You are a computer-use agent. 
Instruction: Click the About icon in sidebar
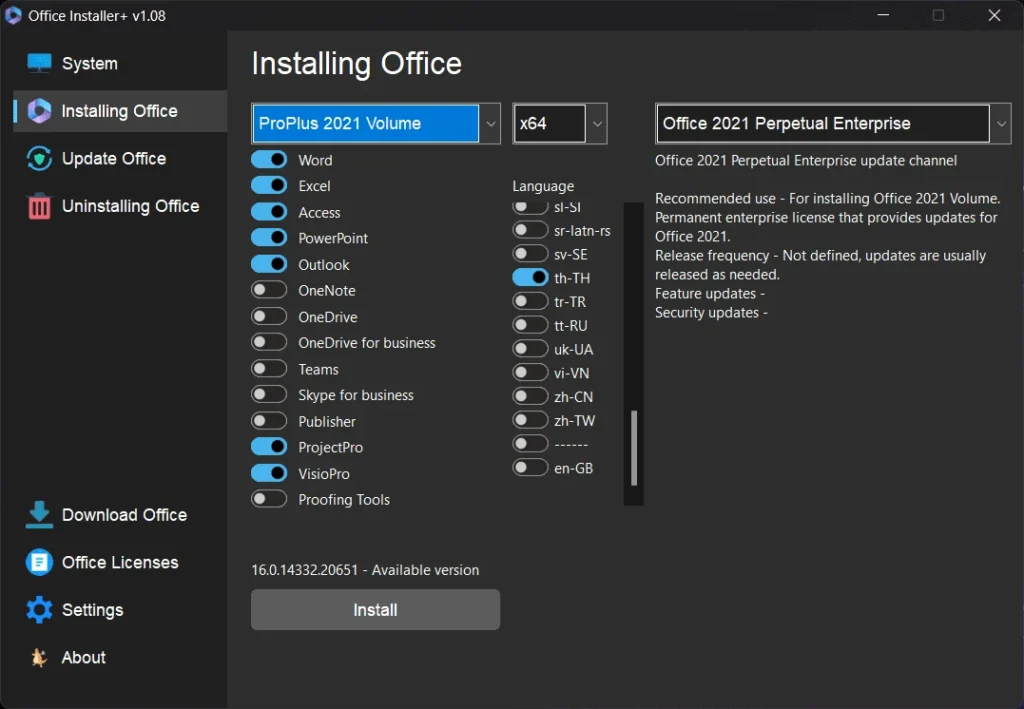39,657
